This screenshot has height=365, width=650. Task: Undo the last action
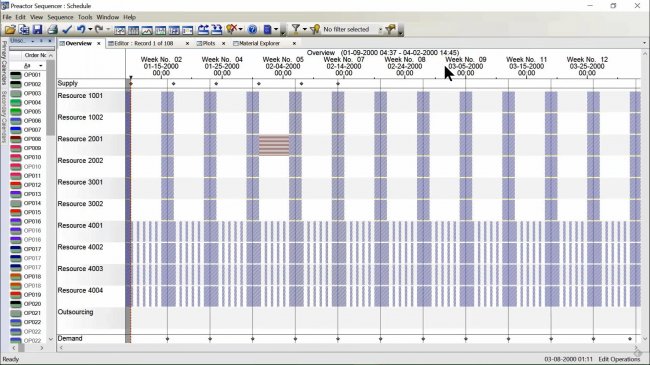click(81, 29)
